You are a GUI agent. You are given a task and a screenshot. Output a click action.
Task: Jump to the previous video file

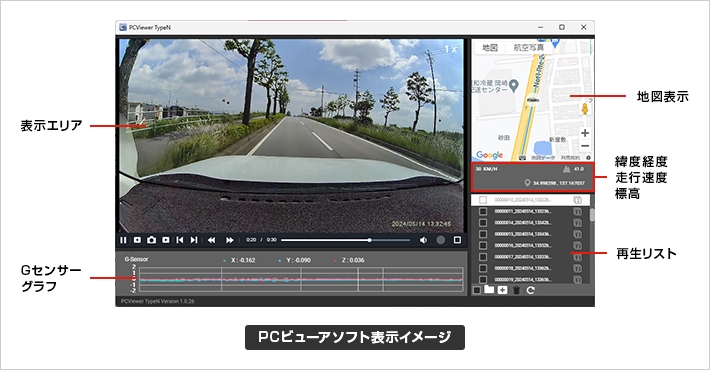point(180,240)
